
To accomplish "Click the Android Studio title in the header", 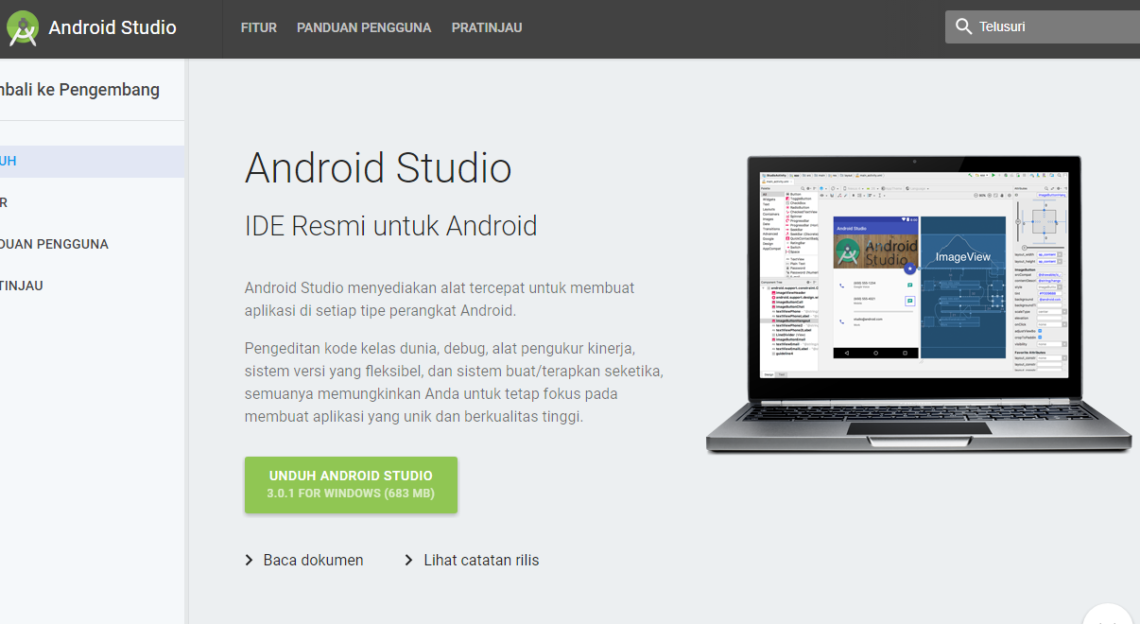I will (112, 28).
